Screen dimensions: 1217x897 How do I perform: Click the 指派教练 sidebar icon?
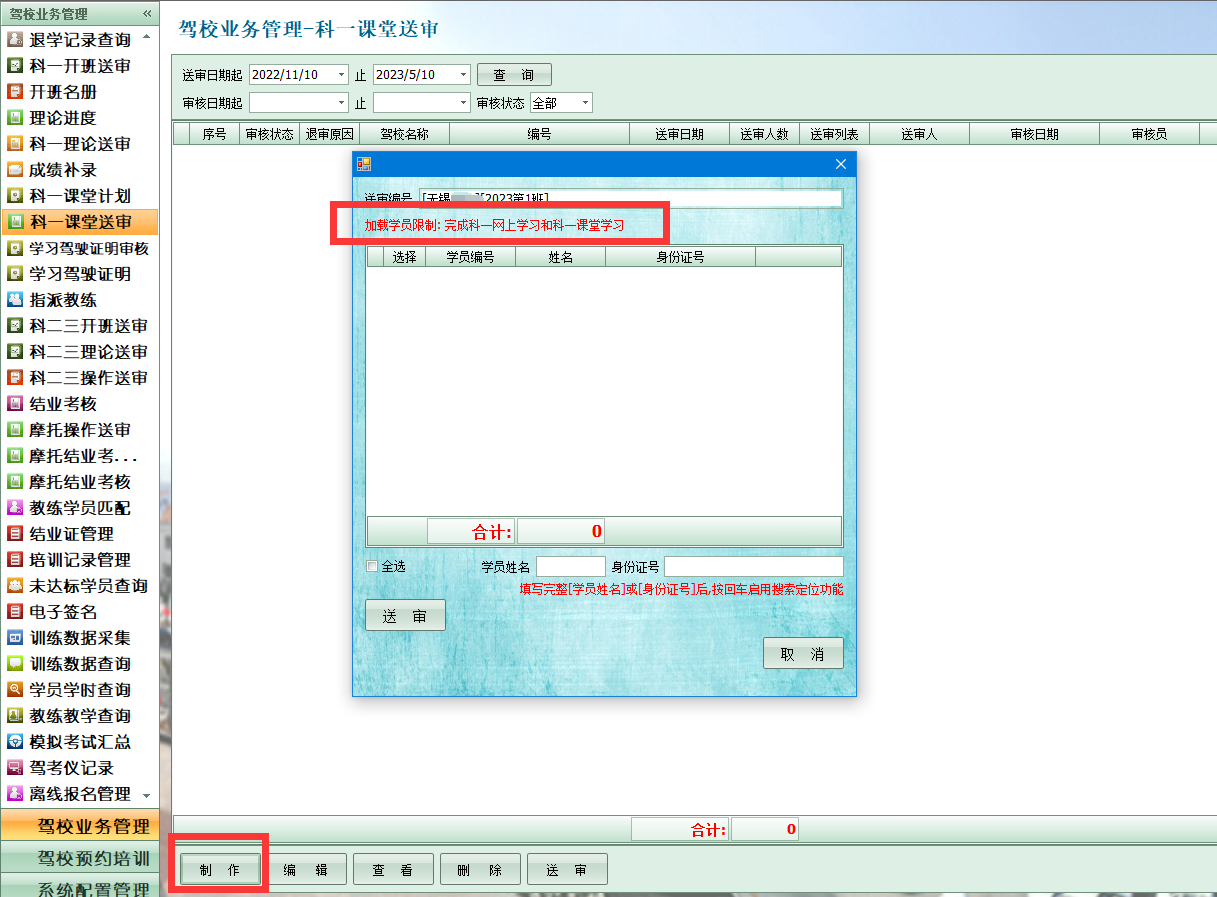[x=15, y=300]
